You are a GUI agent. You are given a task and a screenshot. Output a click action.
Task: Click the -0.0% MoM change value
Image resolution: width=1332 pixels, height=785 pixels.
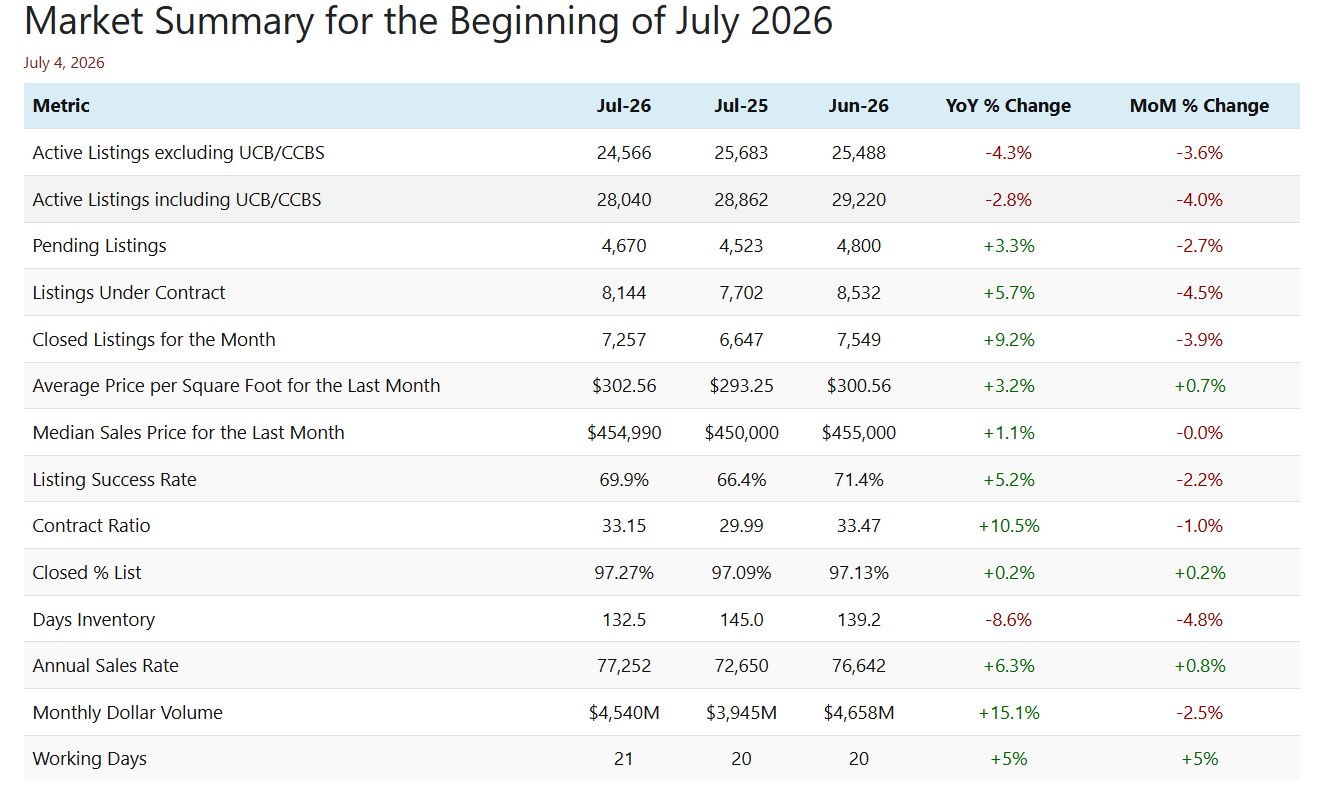[x=1200, y=433]
